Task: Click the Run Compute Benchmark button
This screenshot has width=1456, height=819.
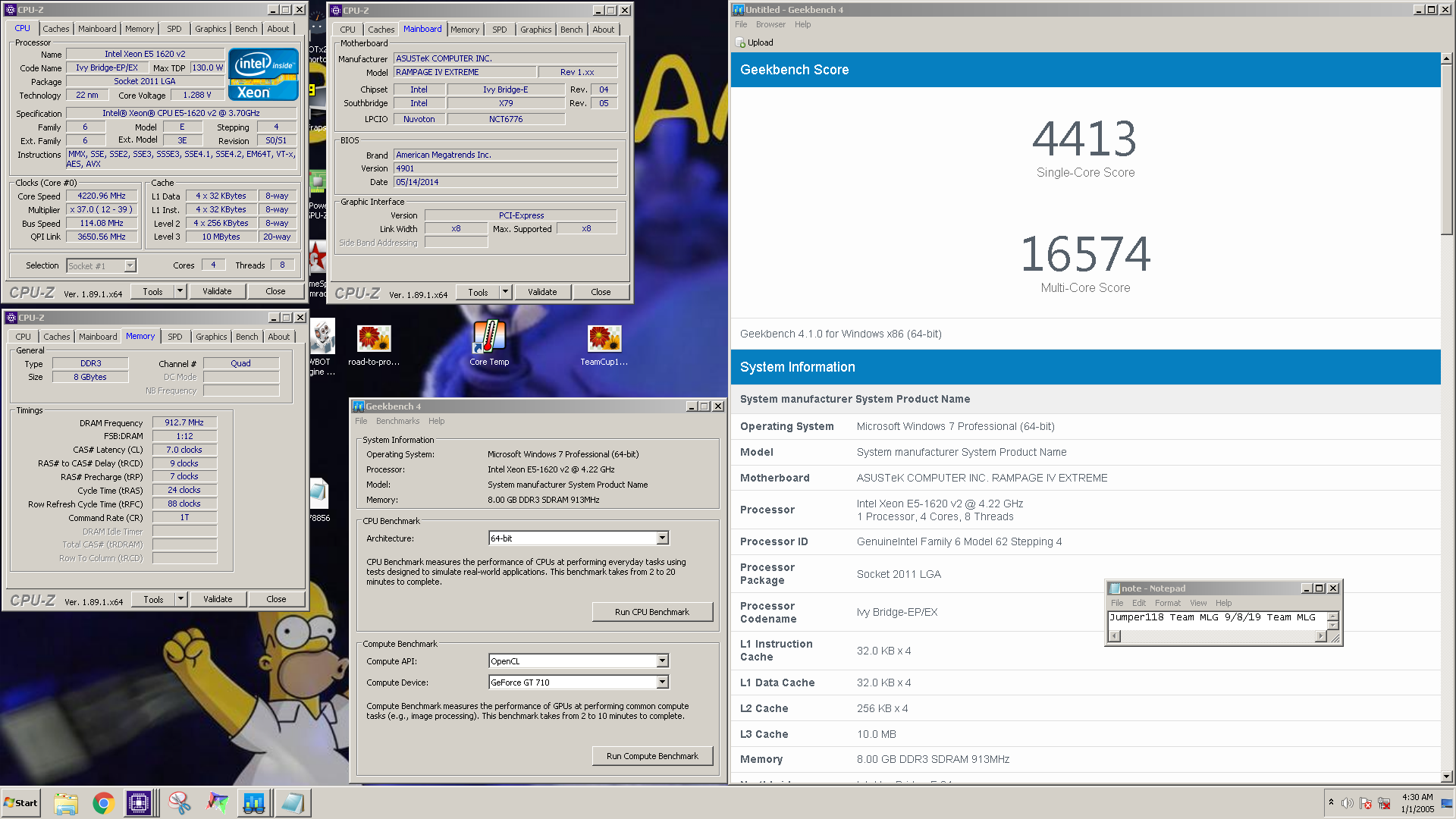Action: [652, 756]
